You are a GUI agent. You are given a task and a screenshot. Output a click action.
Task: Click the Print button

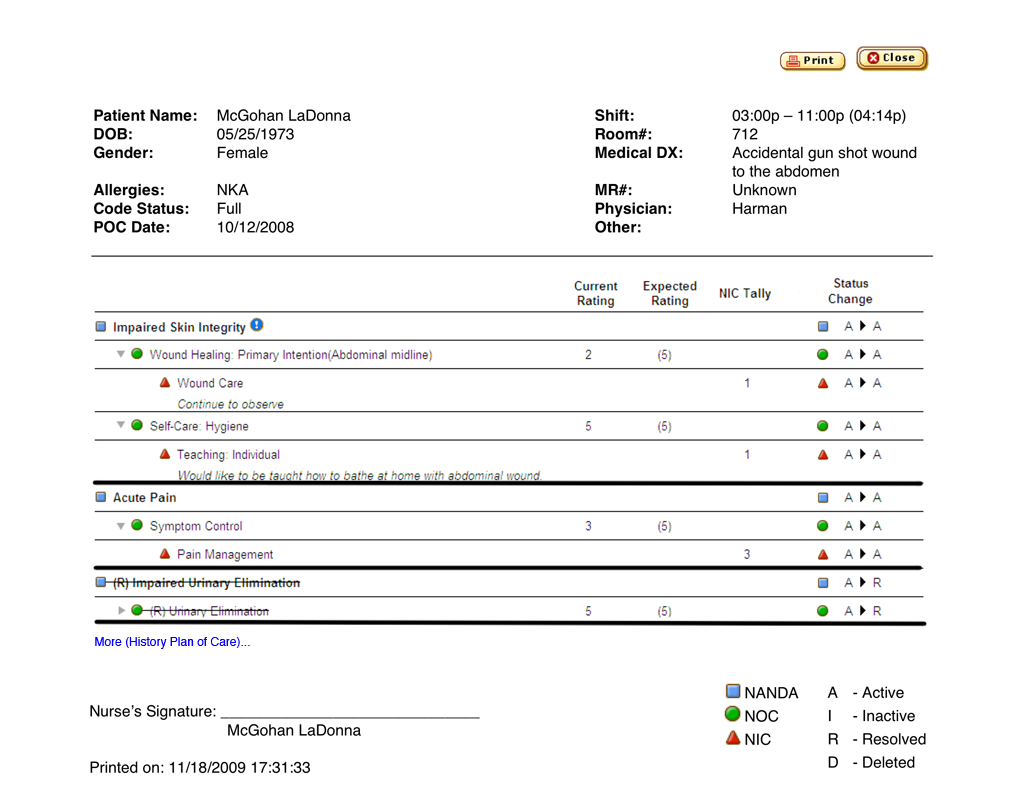click(x=812, y=60)
